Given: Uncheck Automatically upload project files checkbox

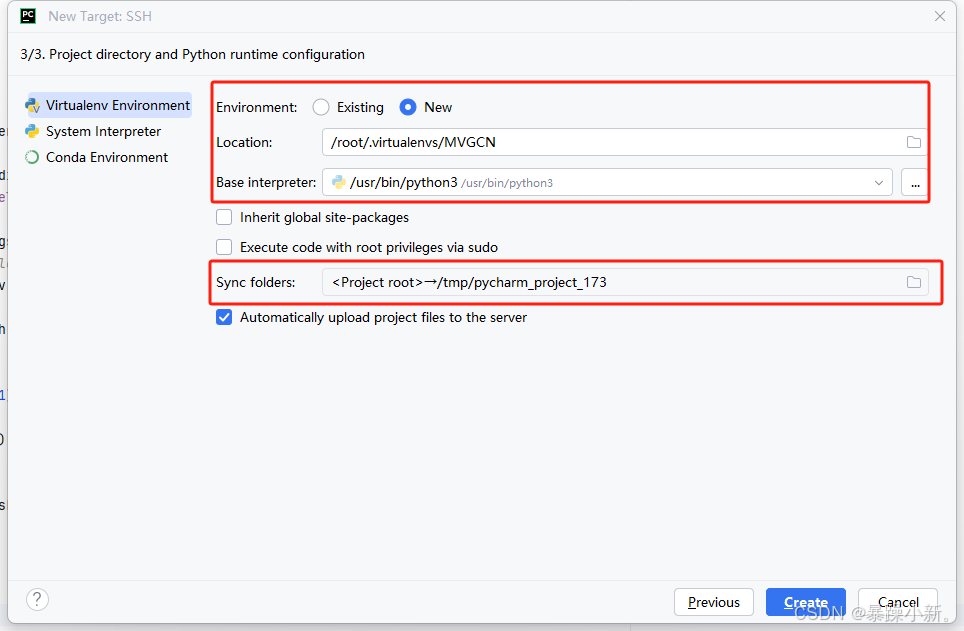Looking at the screenshot, I should point(224,317).
